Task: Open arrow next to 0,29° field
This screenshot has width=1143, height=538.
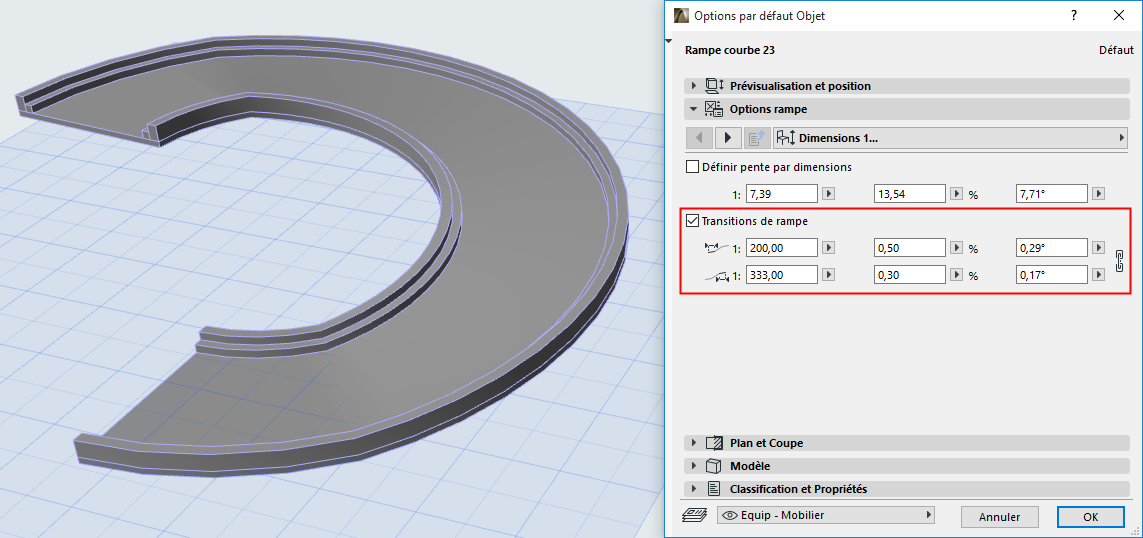Action: 1099,248
